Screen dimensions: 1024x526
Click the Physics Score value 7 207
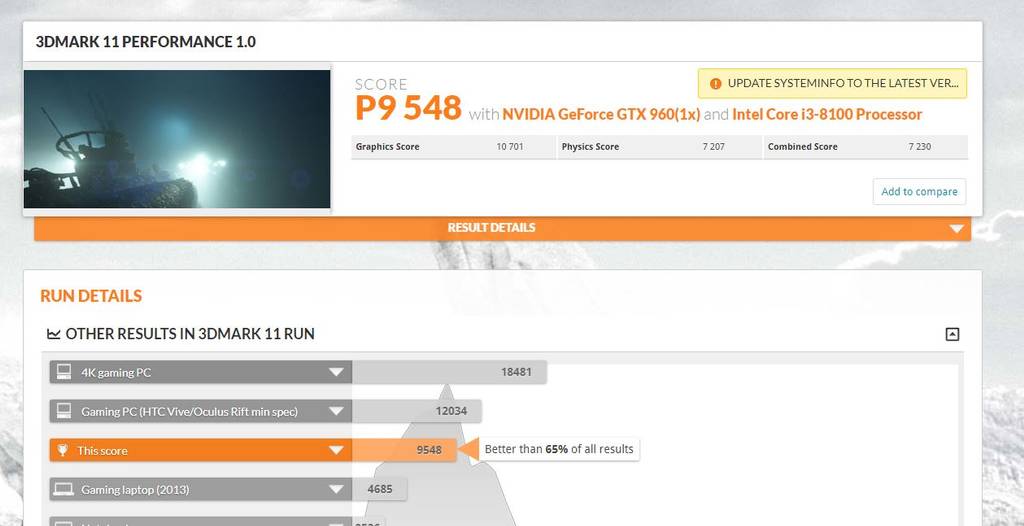[713, 147]
